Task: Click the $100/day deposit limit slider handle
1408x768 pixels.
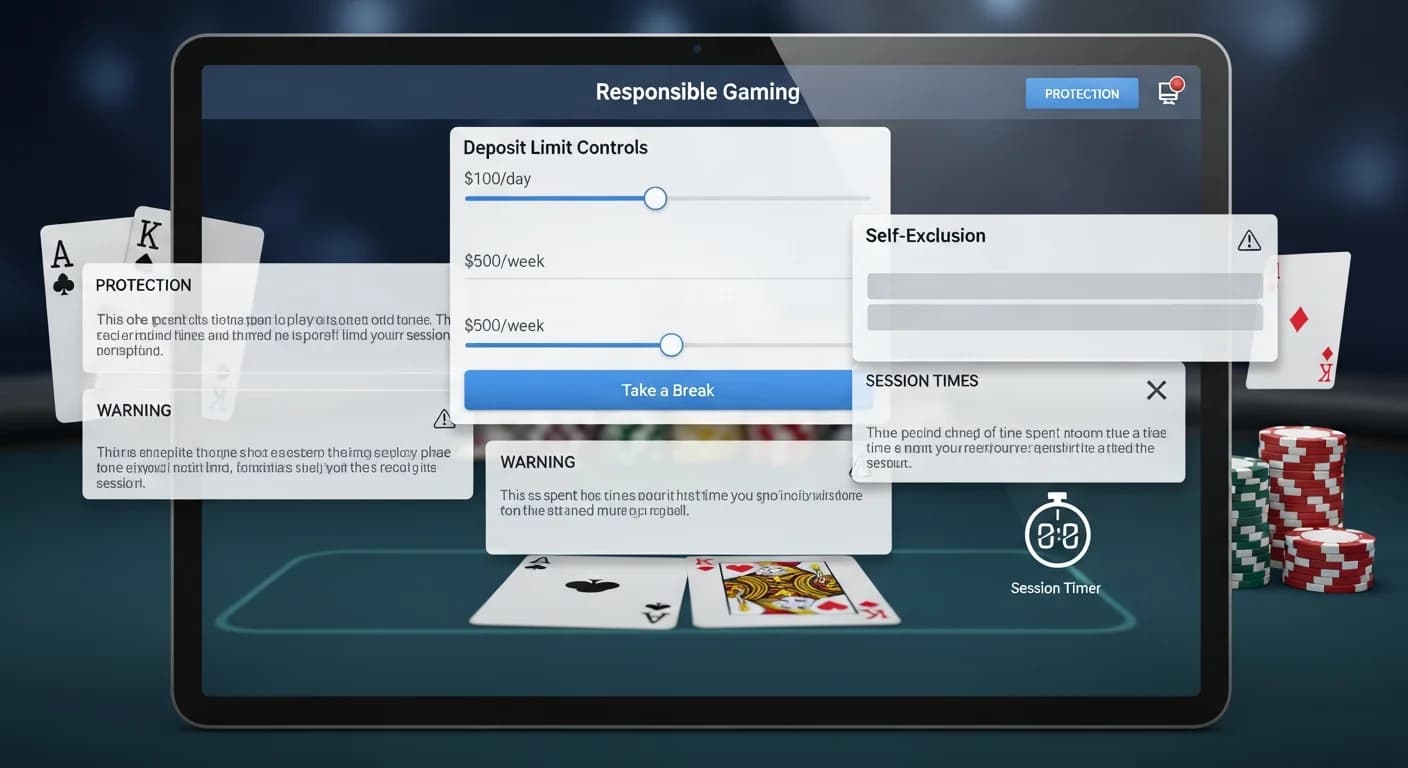Action: [x=655, y=198]
